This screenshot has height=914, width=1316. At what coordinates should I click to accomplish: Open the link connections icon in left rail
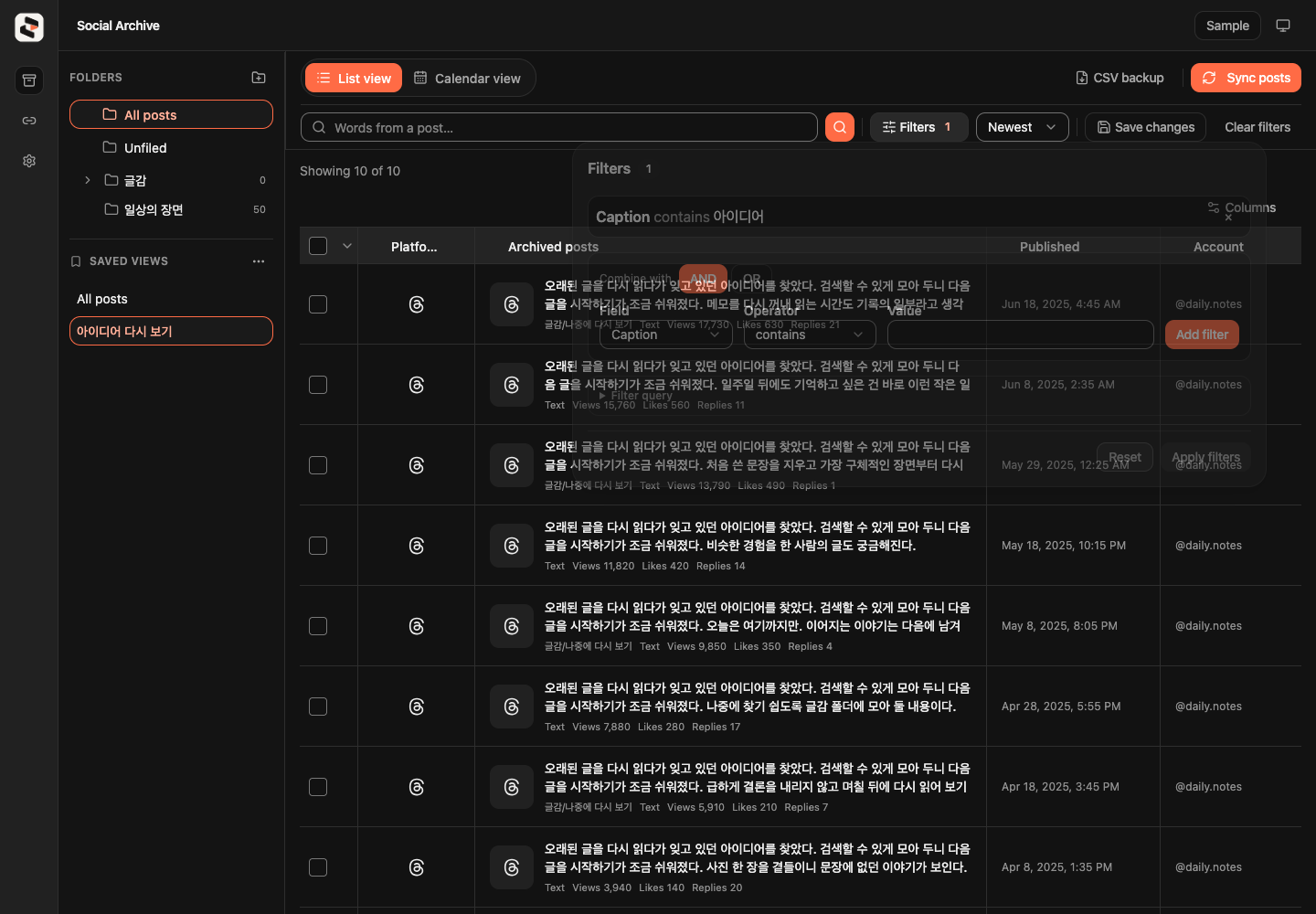coord(29,121)
